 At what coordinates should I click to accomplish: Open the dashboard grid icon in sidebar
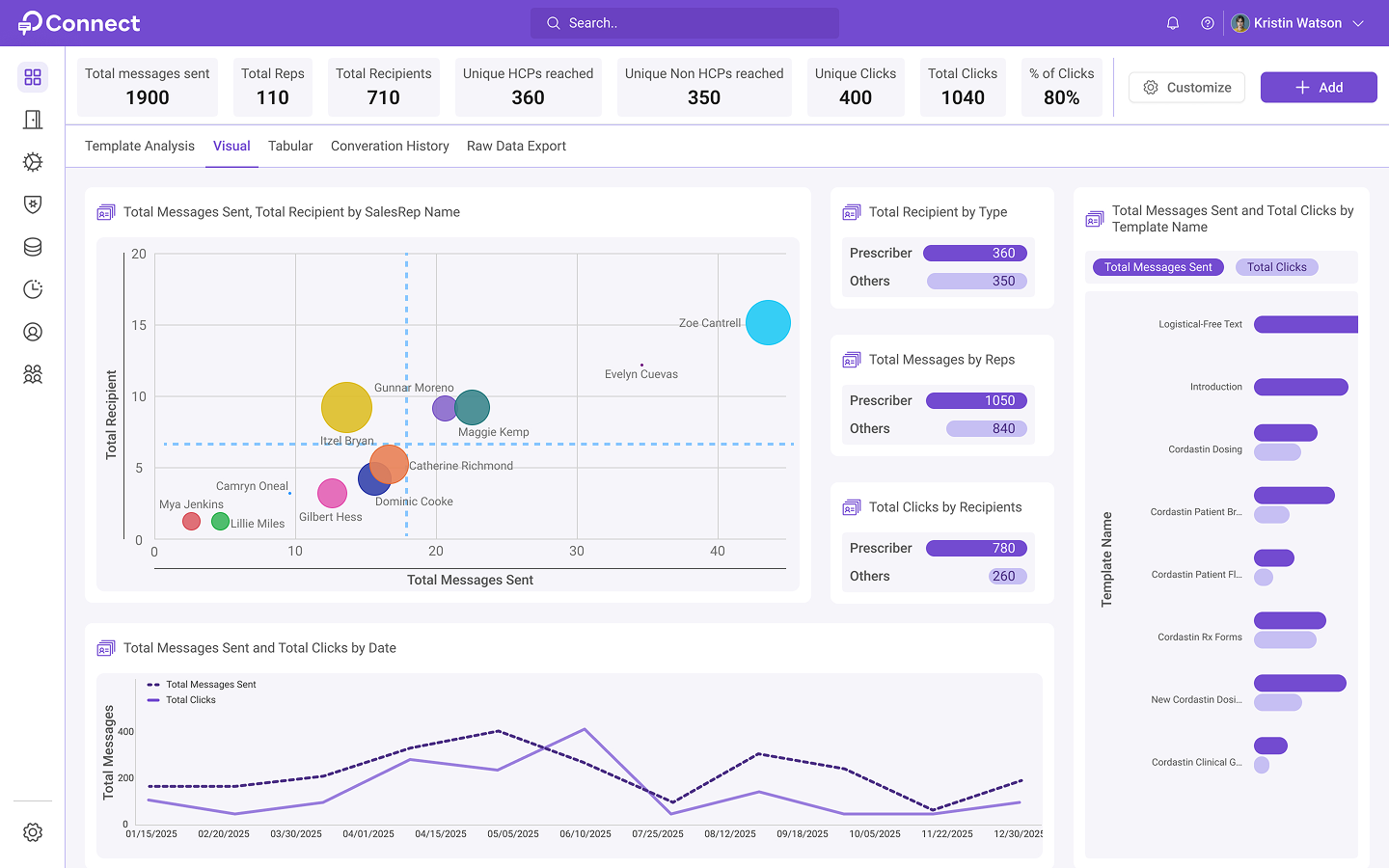click(x=33, y=77)
